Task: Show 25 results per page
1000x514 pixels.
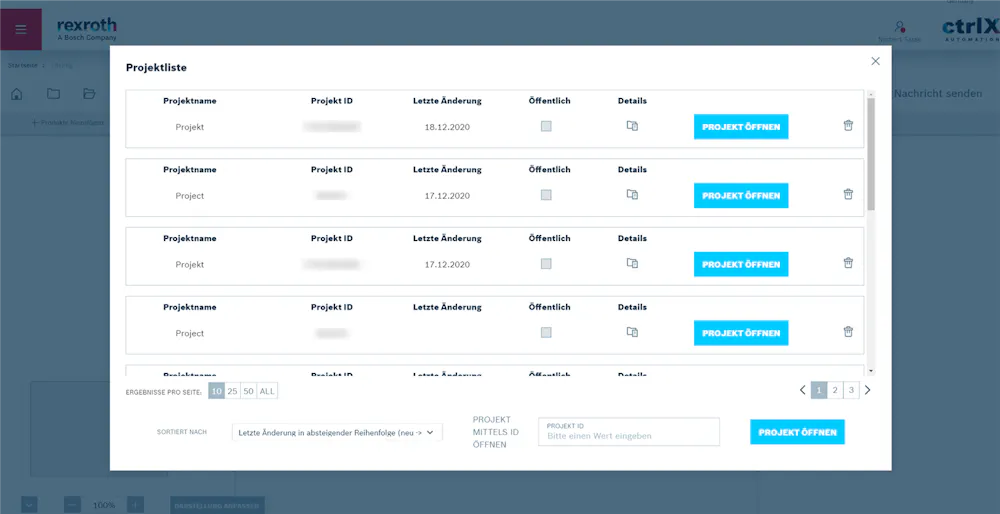Action: [x=232, y=391]
